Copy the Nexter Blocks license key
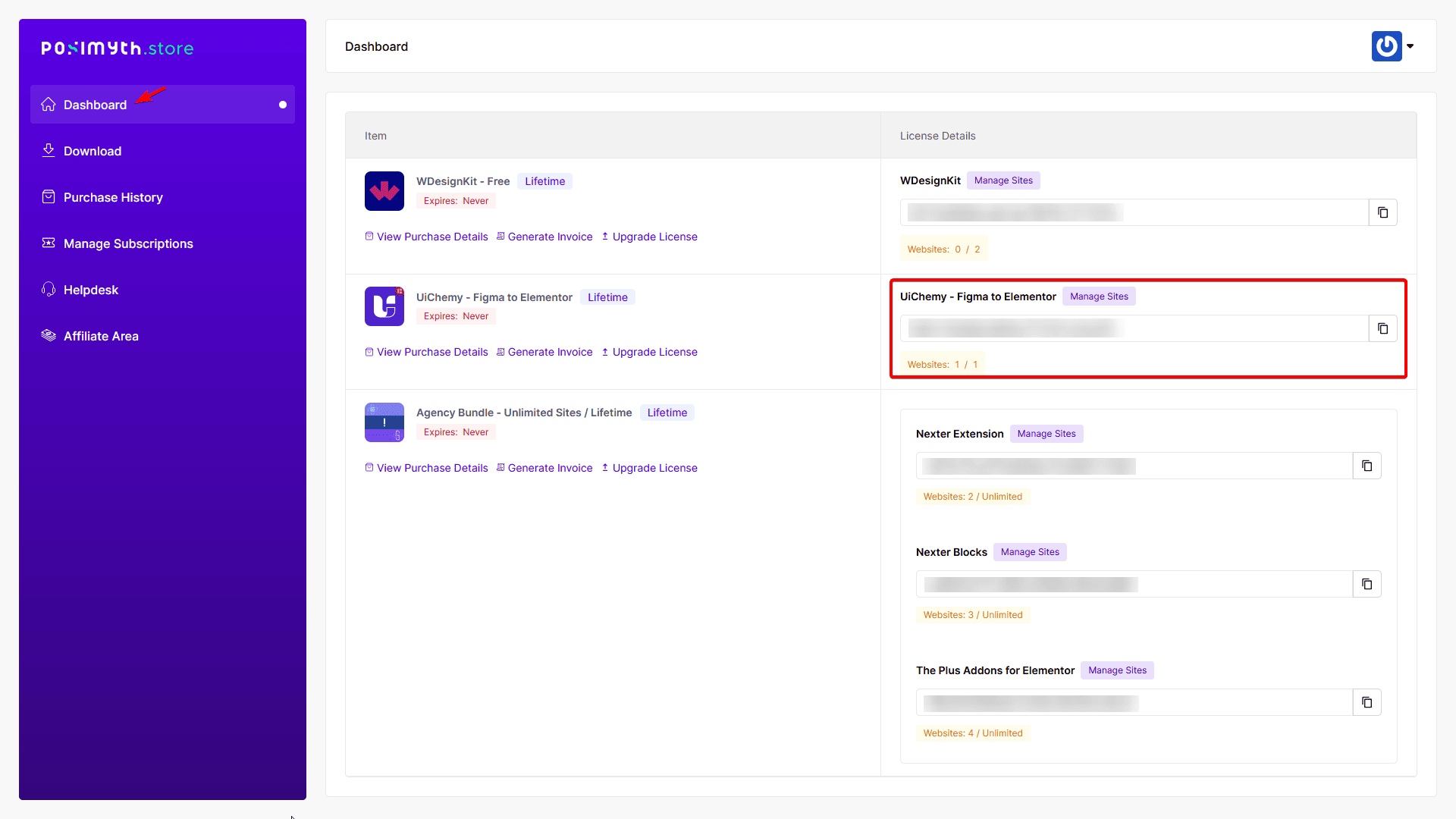Image resolution: width=1456 pixels, height=819 pixels. point(1367,584)
